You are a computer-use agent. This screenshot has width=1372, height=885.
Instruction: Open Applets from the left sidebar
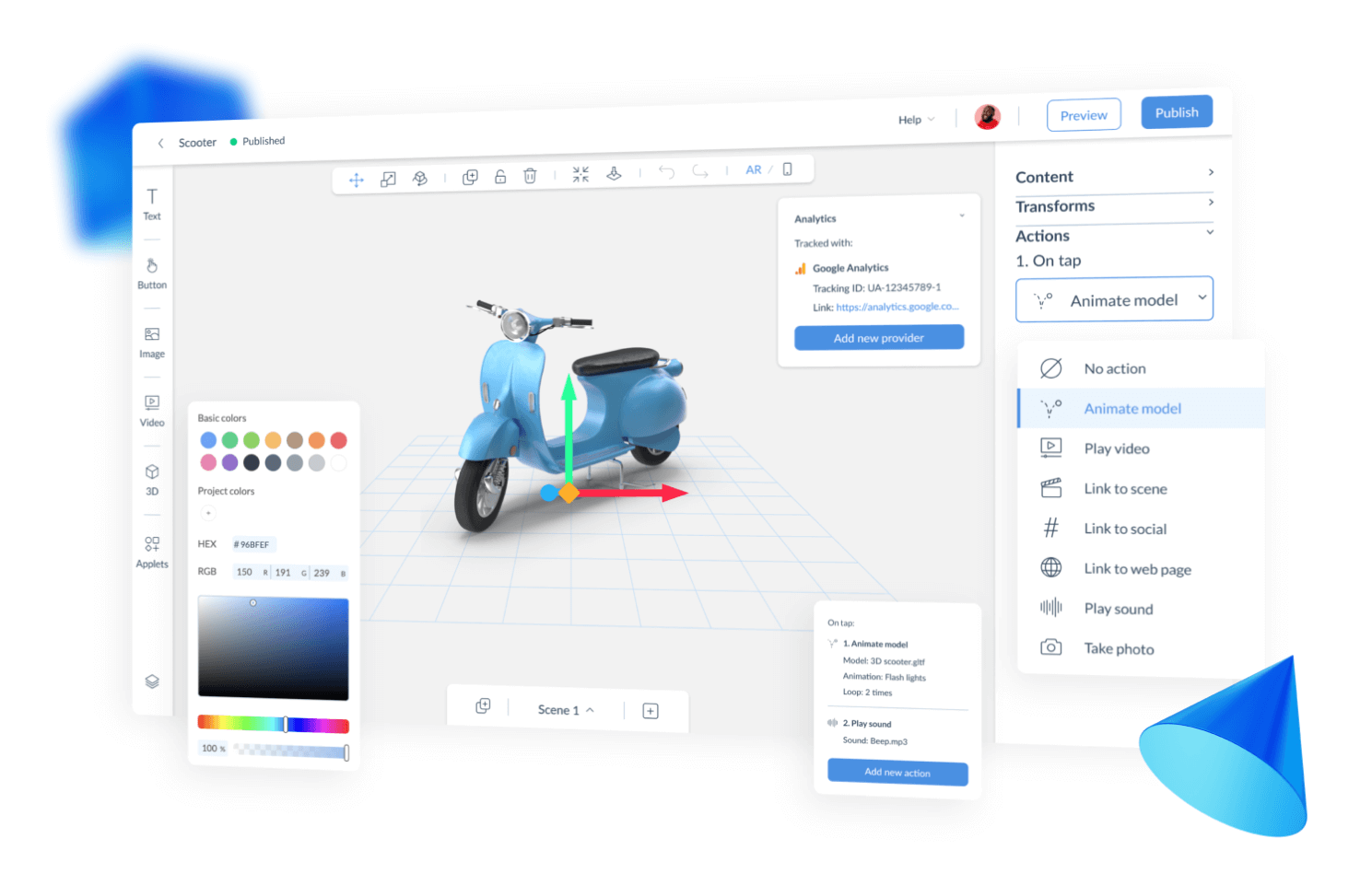coord(151,550)
